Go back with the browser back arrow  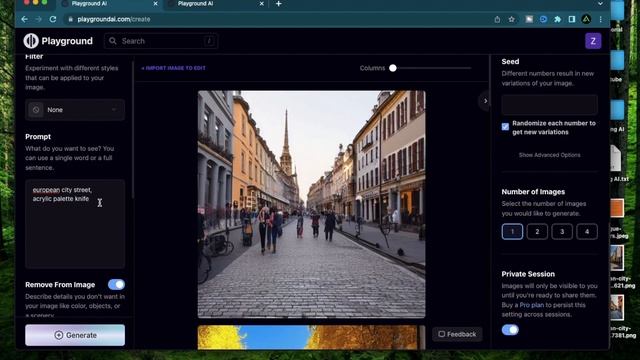point(24,19)
